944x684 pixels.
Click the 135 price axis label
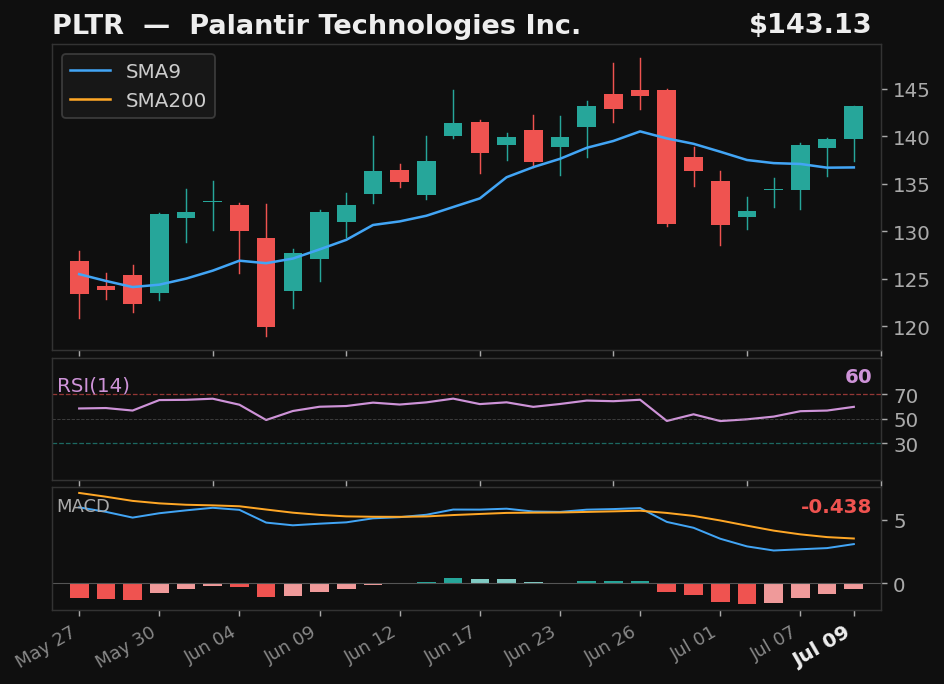tap(911, 185)
